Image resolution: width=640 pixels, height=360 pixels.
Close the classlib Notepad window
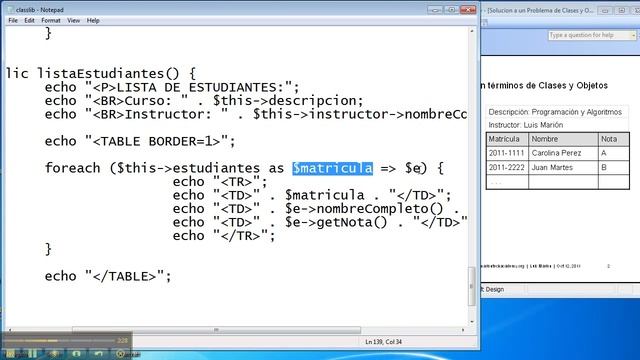468,9
